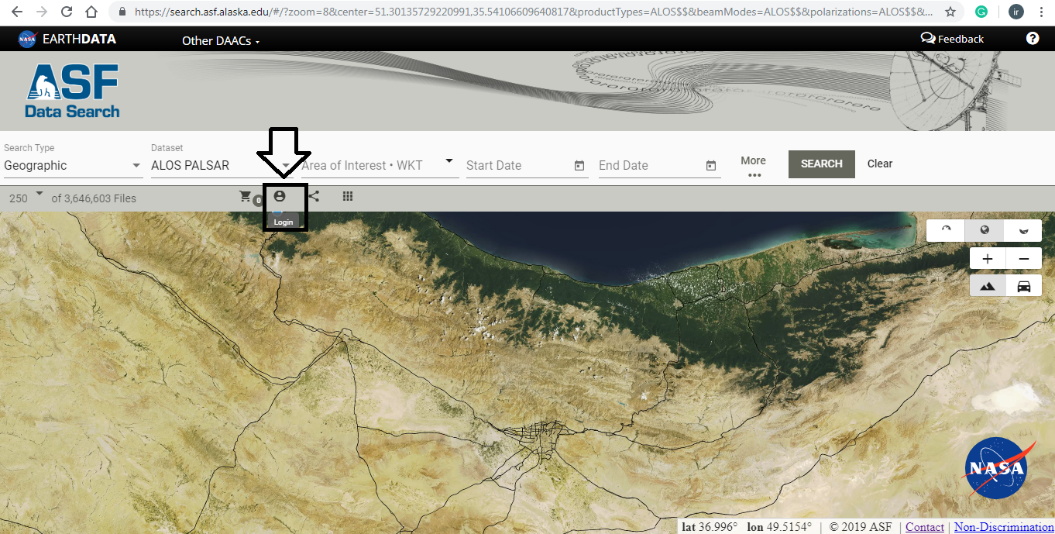
Task: Switch to street map layer
Action: tap(1023, 287)
